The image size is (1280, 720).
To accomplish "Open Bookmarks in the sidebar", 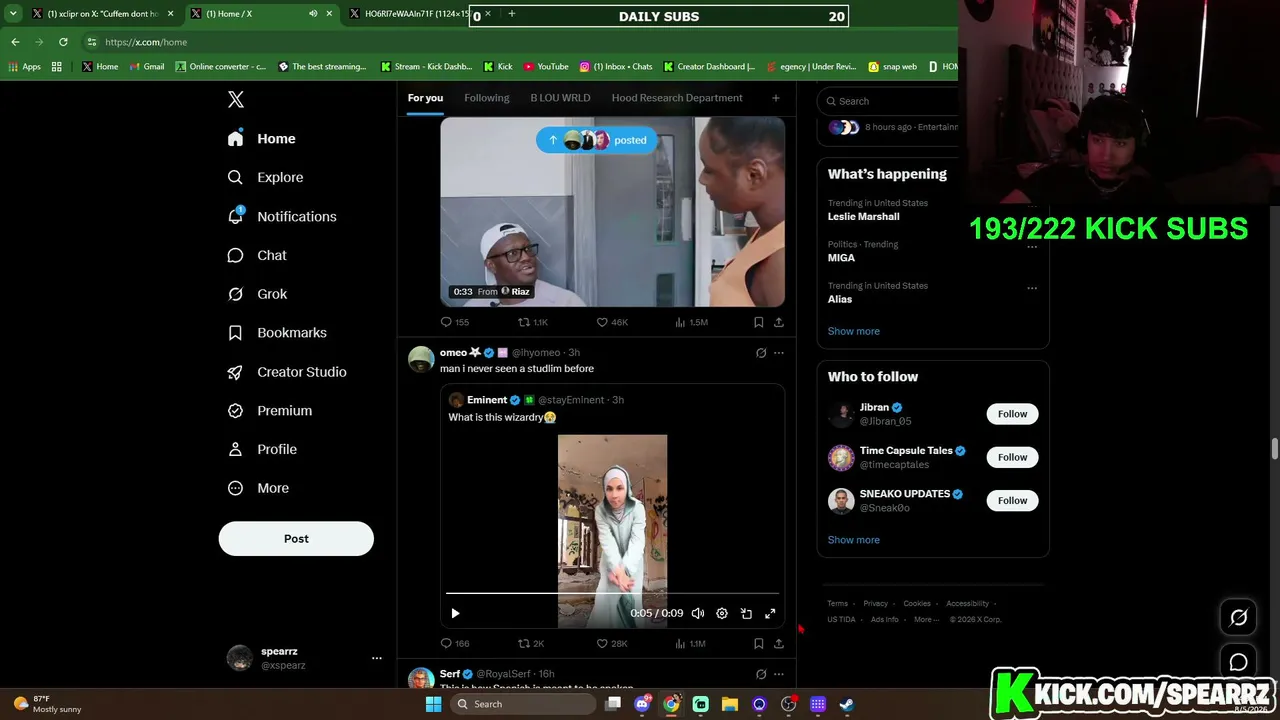I will [x=278, y=333].
